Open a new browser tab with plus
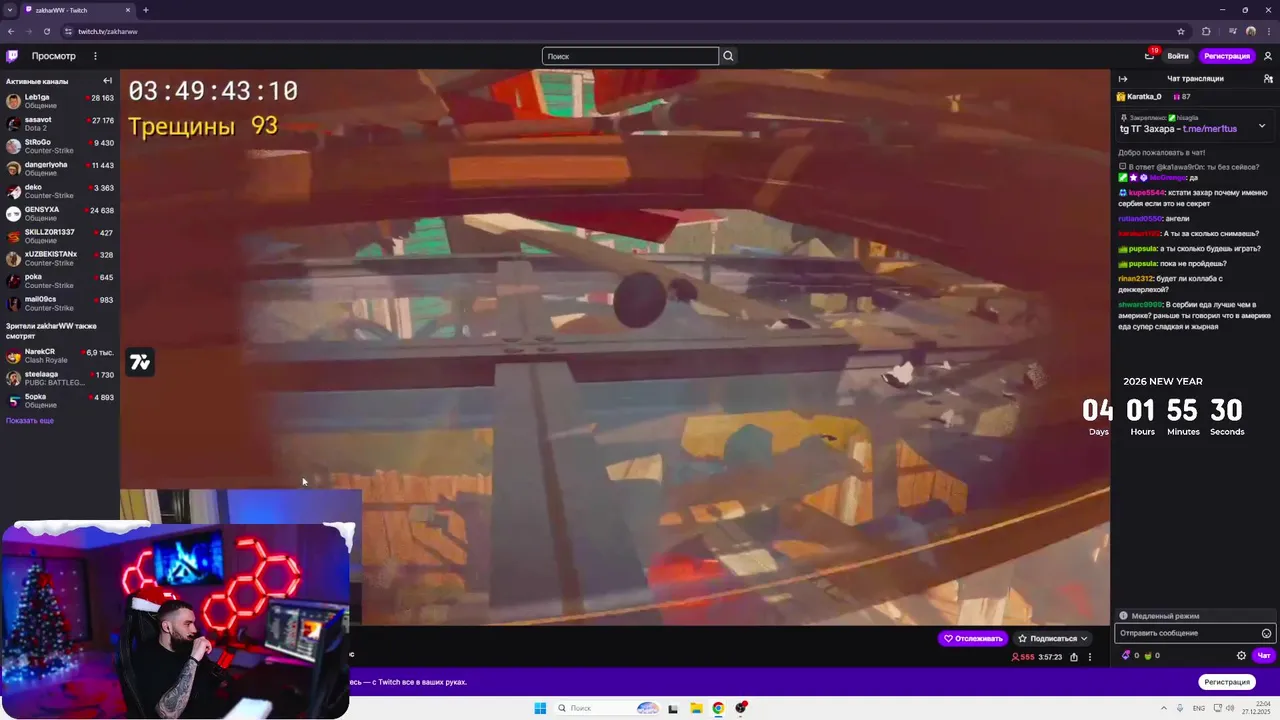The height and width of the screenshot is (720, 1280). (145, 10)
